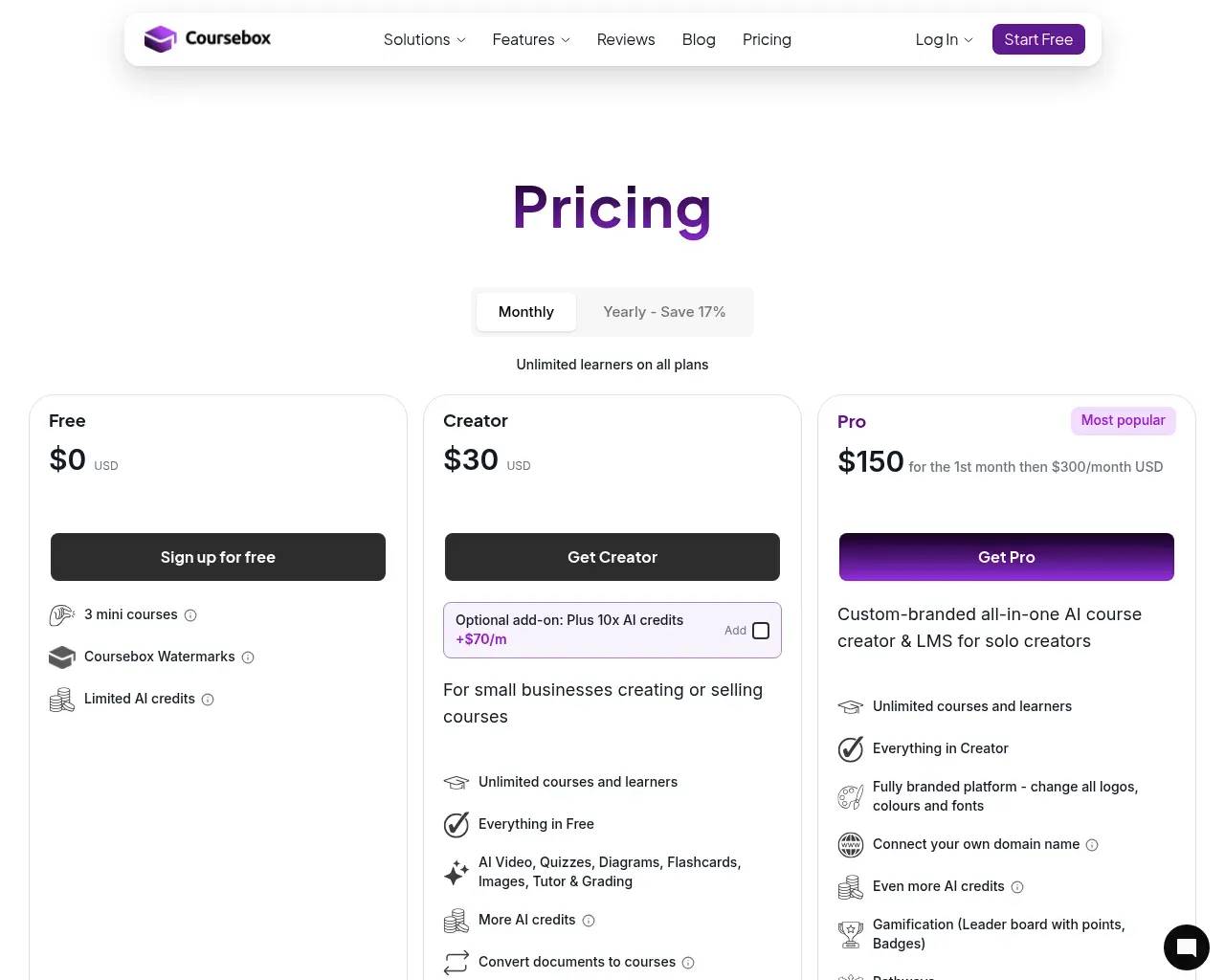Click the Convert documents arrows icon
This screenshot has height=980, width=1225.
[x=457, y=962]
